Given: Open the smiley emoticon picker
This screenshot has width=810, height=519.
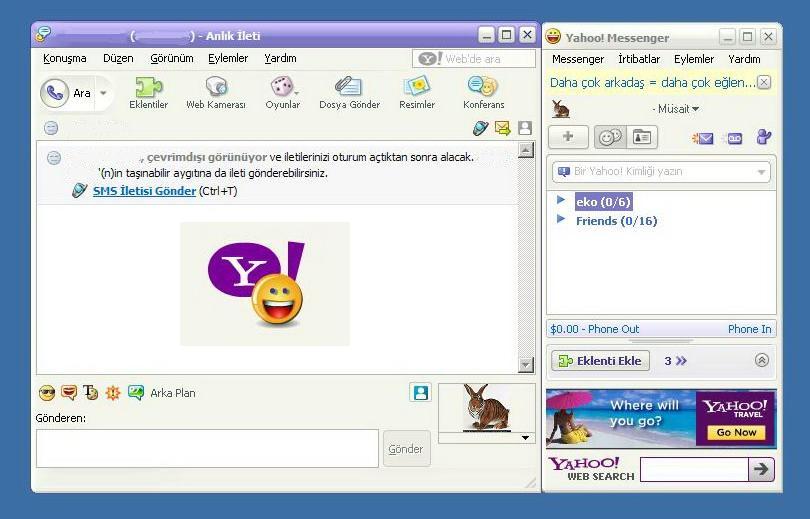Looking at the screenshot, I should pyautogui.click(x=47, y=393).
